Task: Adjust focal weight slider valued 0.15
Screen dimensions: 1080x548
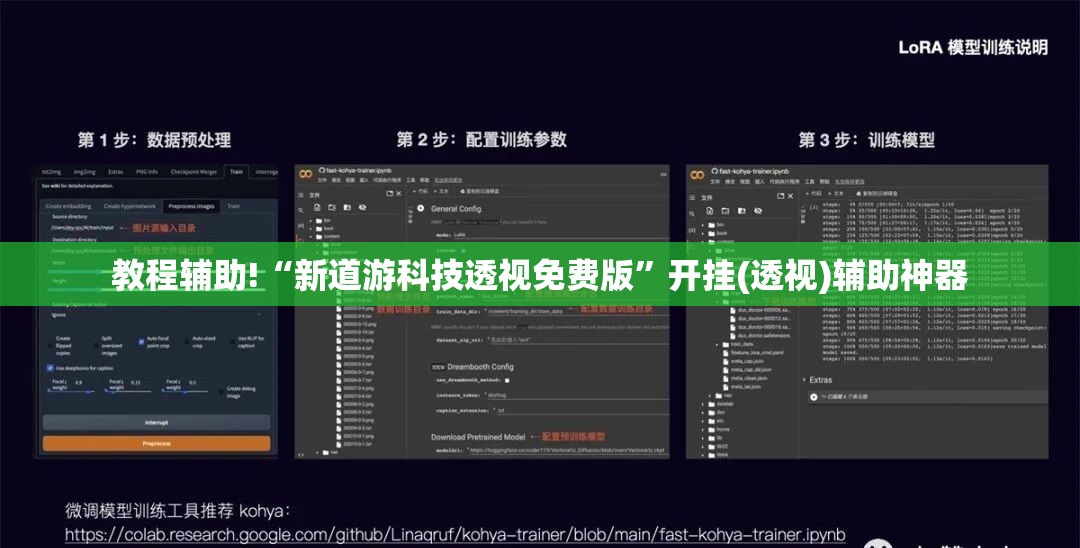Action: pos(127,390)
